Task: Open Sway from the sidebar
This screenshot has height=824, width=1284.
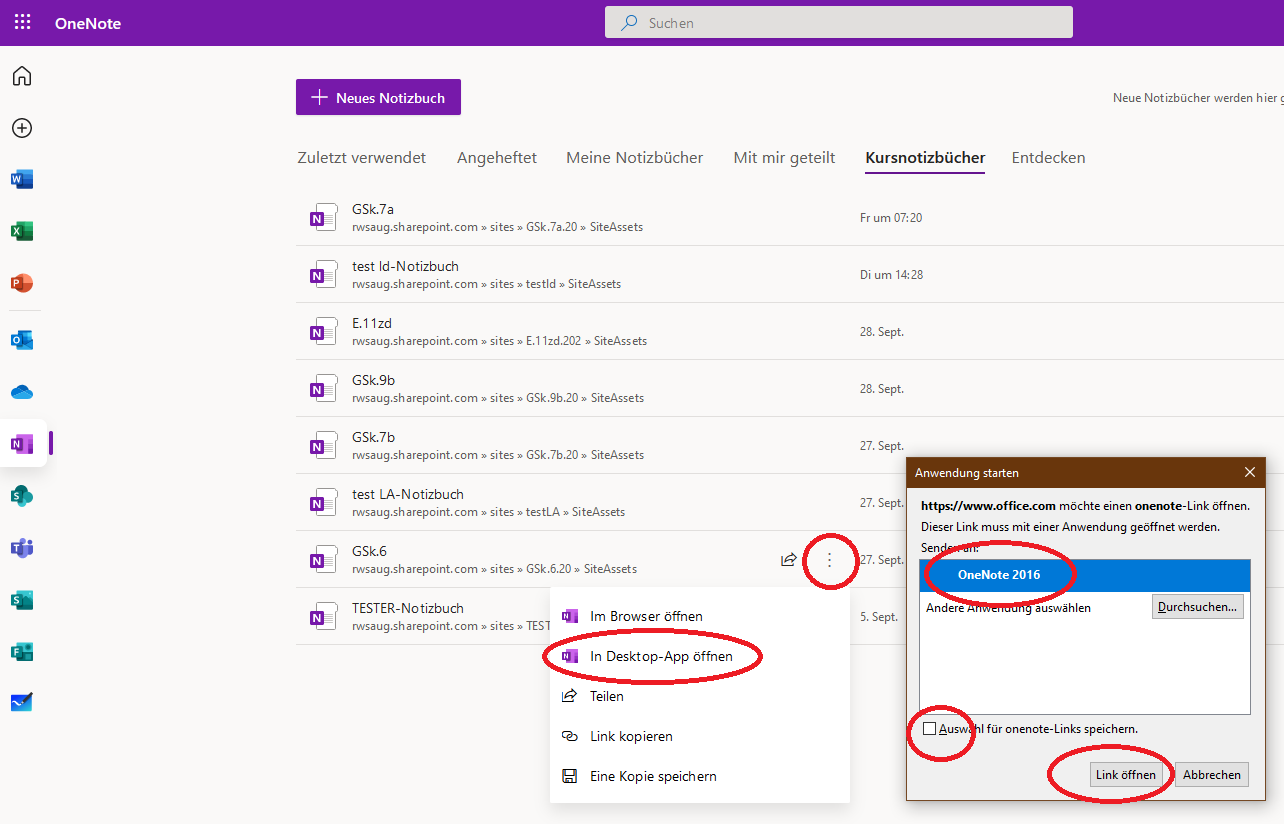Action: click(x=22, y=600)
